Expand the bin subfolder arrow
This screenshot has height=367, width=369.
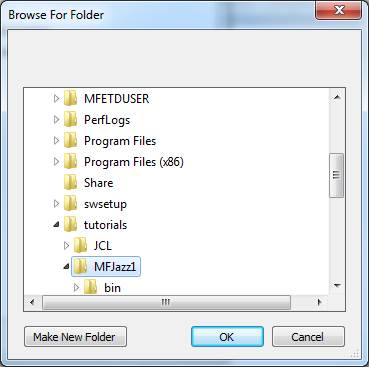(76, 287)
